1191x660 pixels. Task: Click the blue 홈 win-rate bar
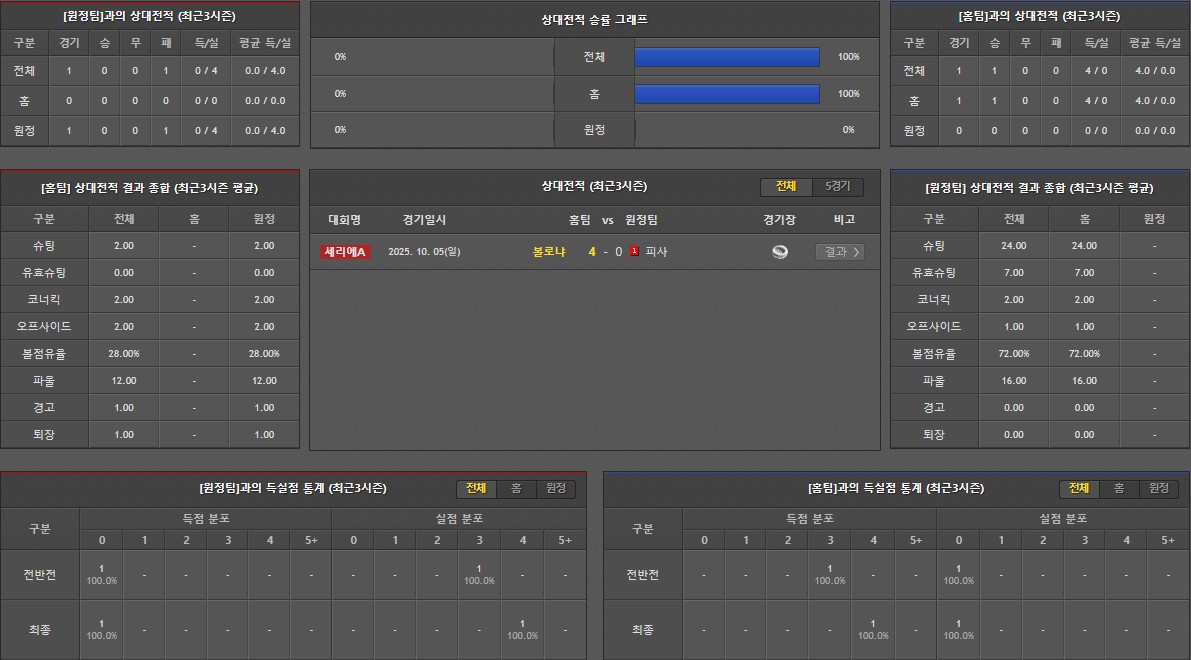click(727, 93)
